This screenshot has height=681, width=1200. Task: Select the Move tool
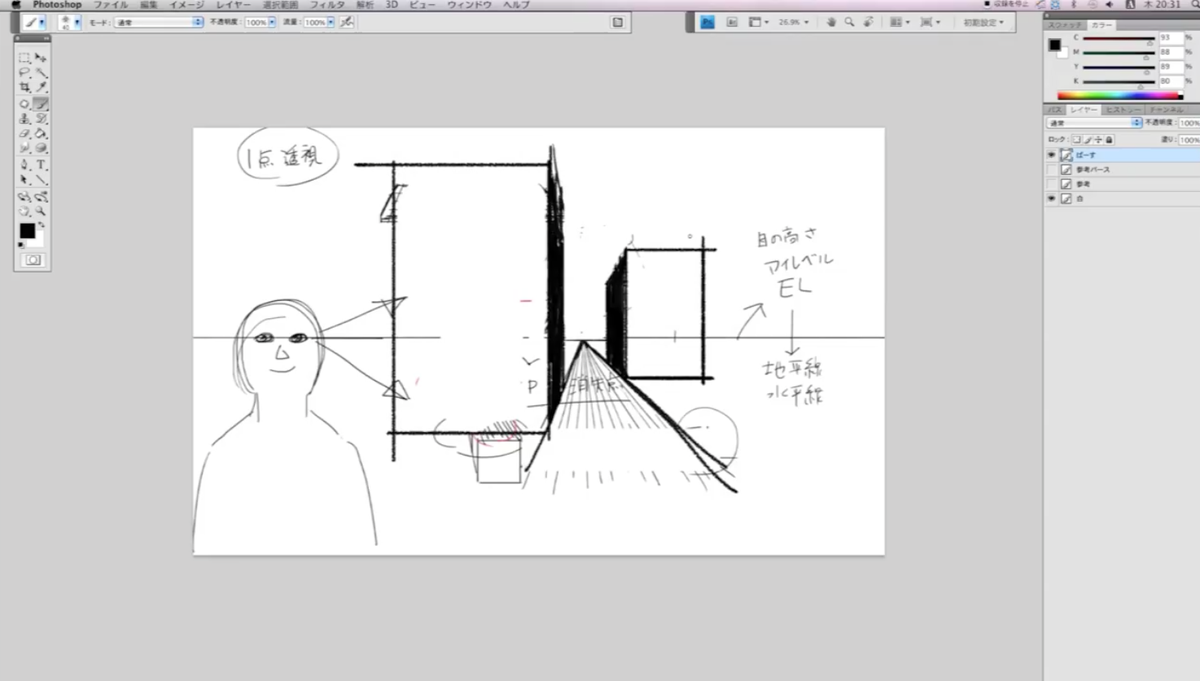point(41,58)
